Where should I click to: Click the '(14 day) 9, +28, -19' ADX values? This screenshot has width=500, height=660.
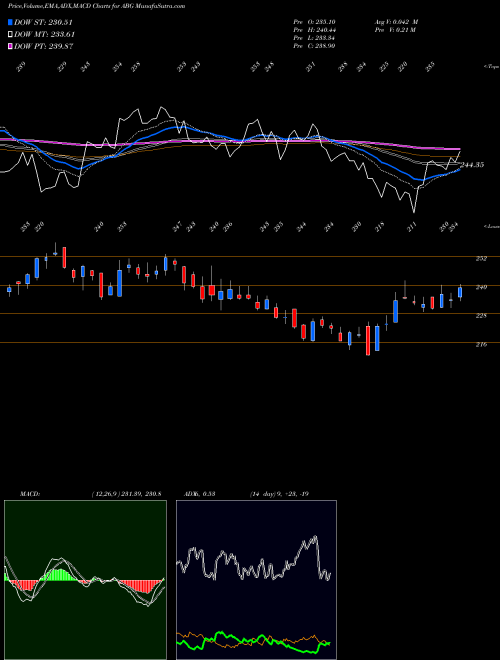[279, 494]
